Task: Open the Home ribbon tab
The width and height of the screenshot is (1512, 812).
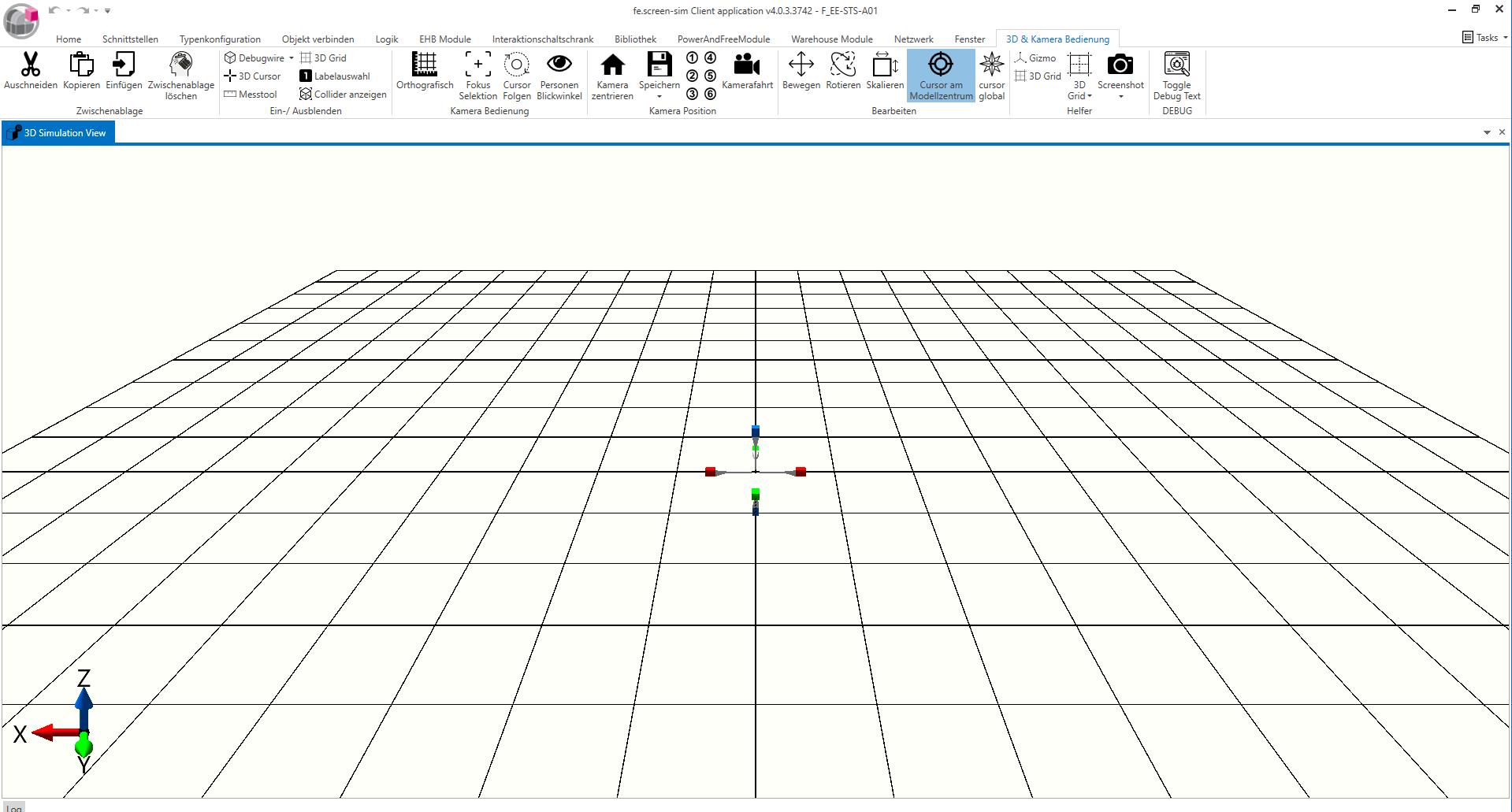Action: click(x=69, y=39)
